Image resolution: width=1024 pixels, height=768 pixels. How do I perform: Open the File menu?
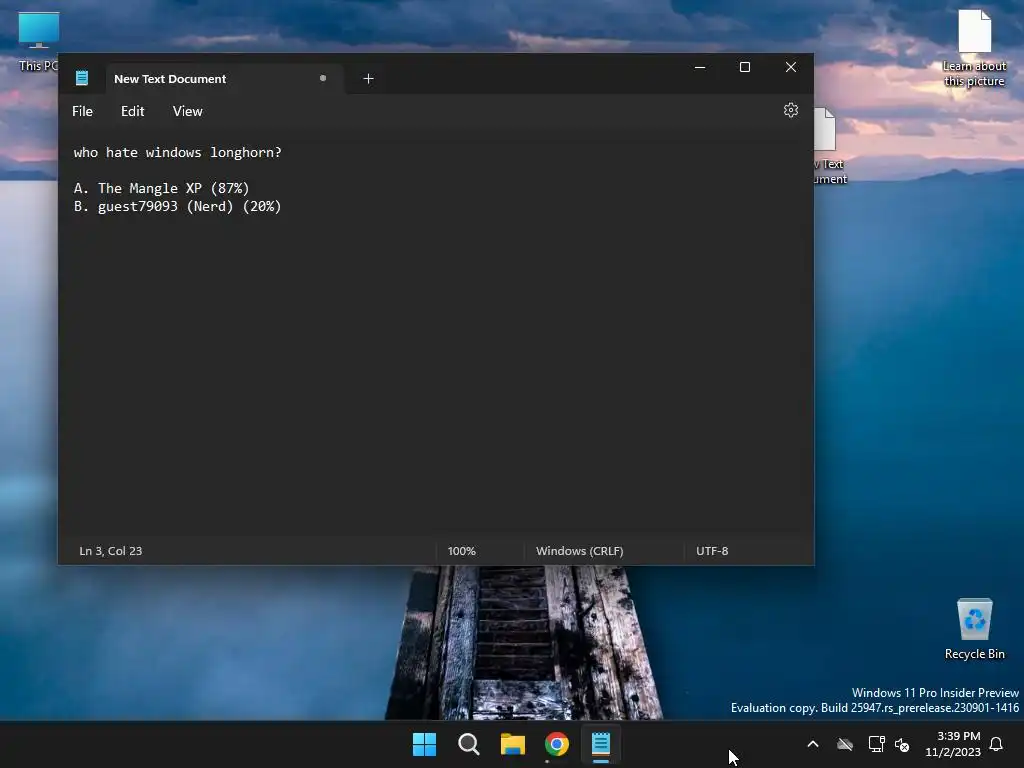pyautogui.click(x=82, y=111)
